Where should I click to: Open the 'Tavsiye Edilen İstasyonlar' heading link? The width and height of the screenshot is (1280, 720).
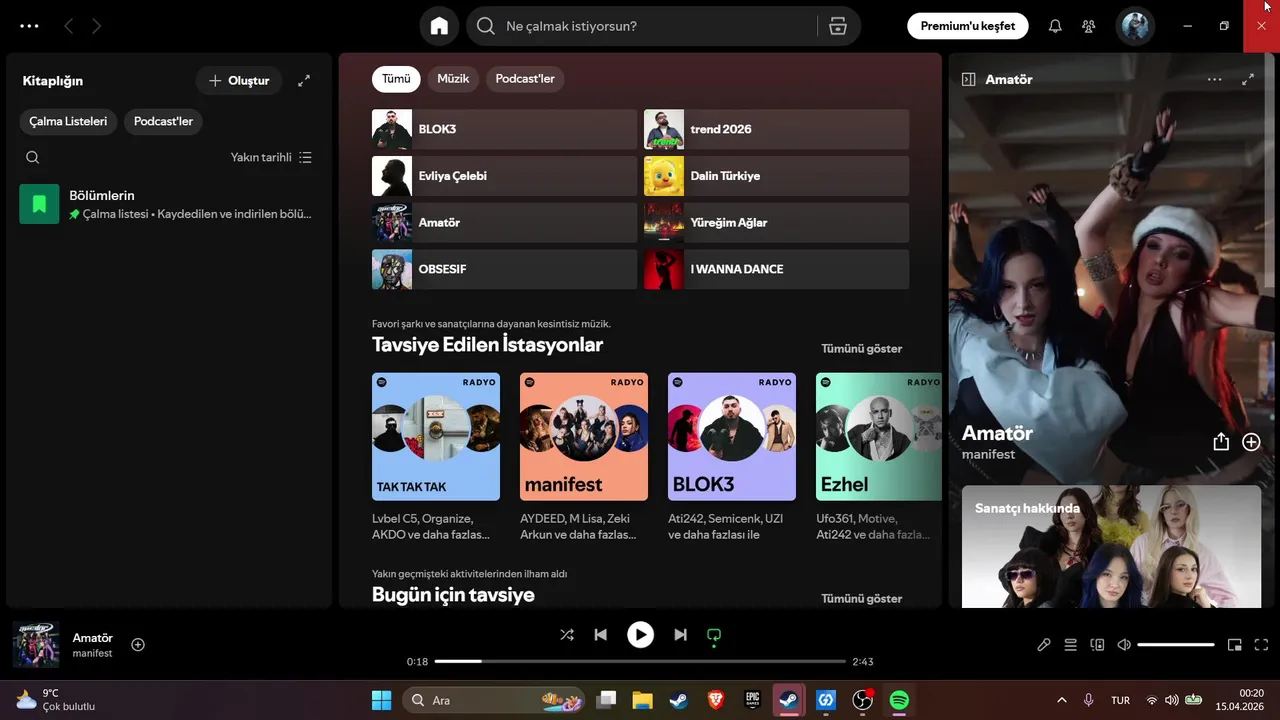coord(487,345)
